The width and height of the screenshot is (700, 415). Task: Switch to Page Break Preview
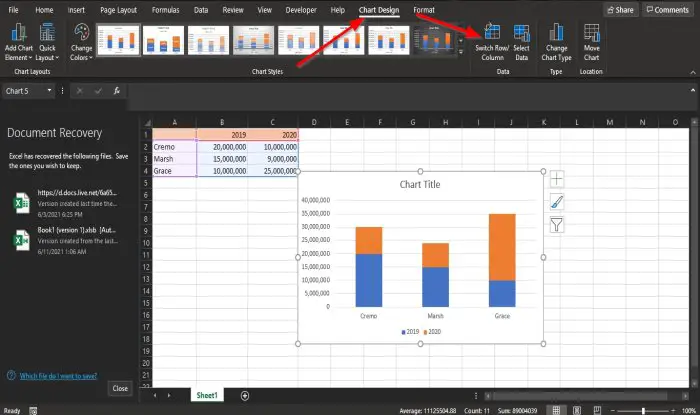click(597, 410)
